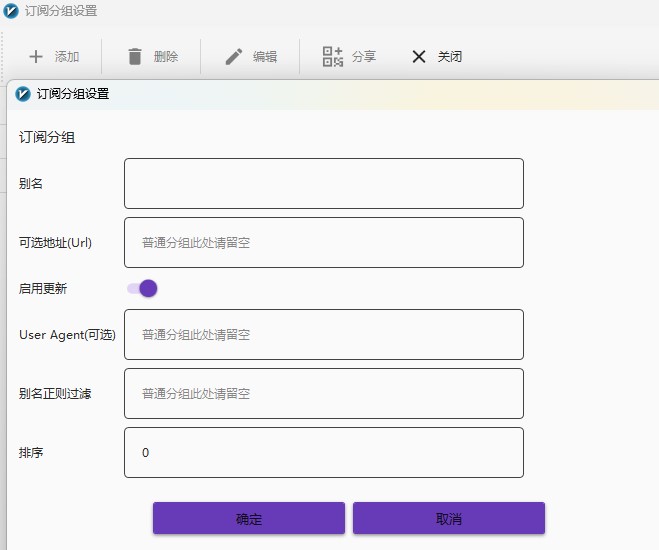Click the 启用更新 label text
659x550 pixels.
coord(43,289)
